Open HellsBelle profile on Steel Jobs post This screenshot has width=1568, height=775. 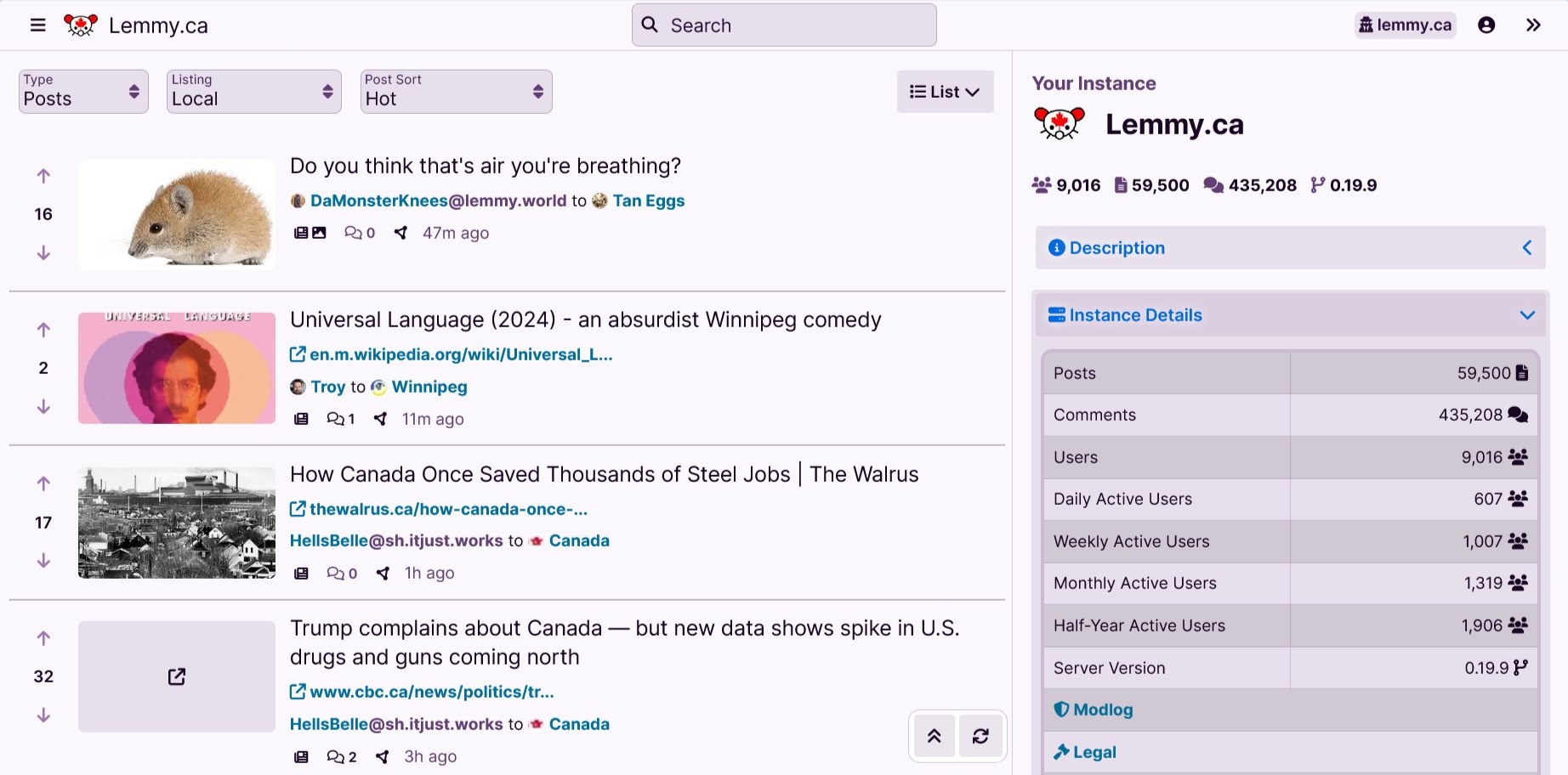[x=396, y=541]
